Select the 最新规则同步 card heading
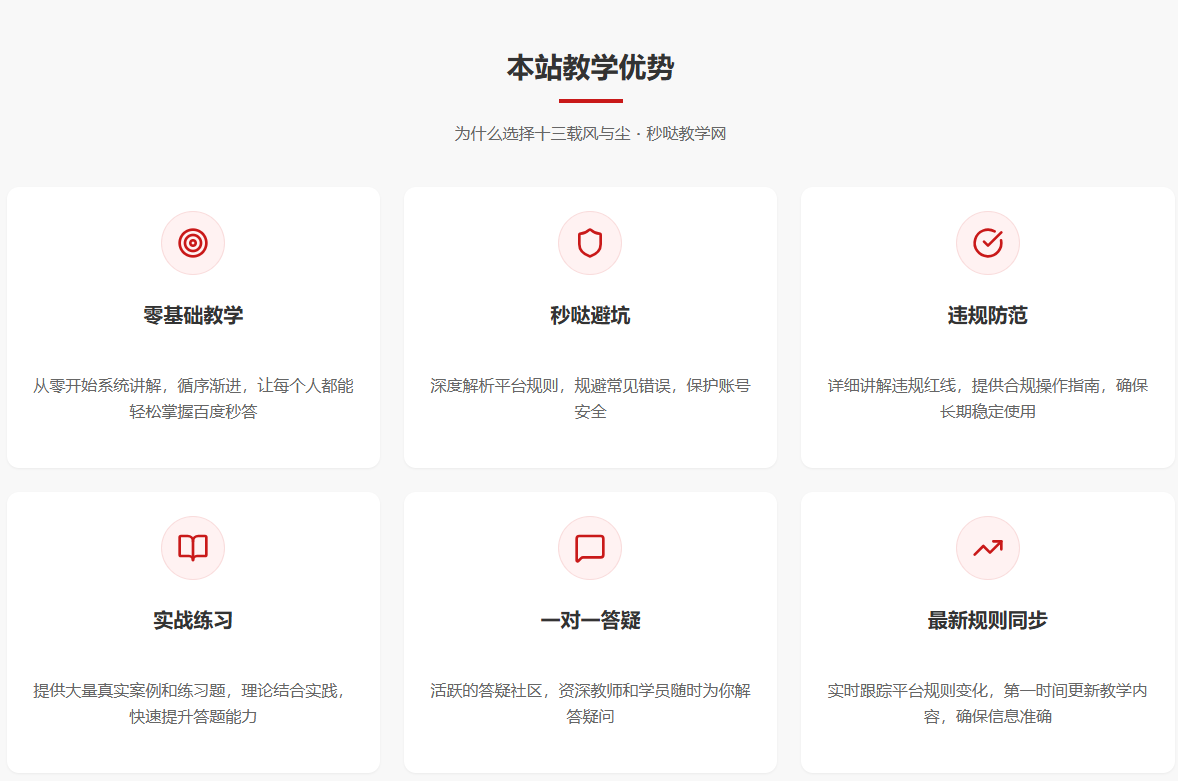The width and height of the screenshot is (1178, 781). [987, 621]
